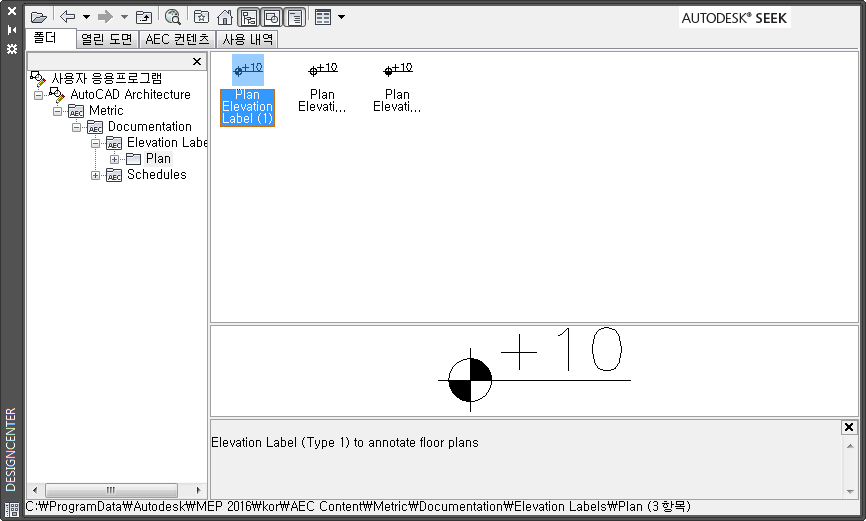Click the Up one folder level icon

pos(144,18)
